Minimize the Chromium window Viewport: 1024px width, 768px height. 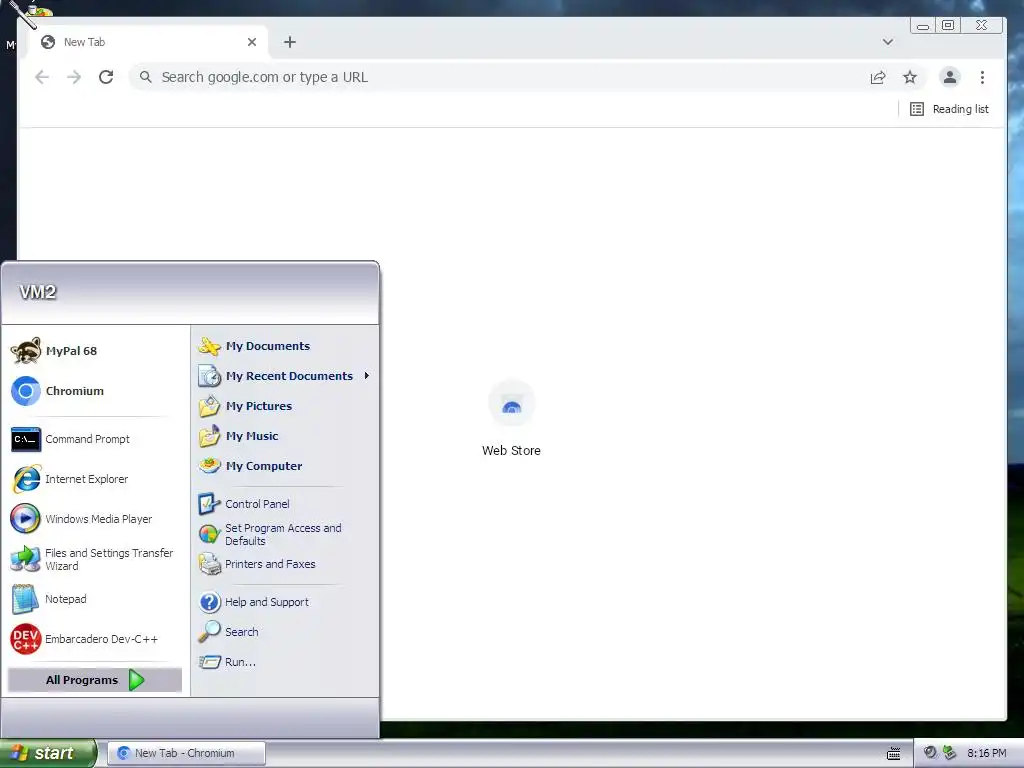tap(923, 25)
